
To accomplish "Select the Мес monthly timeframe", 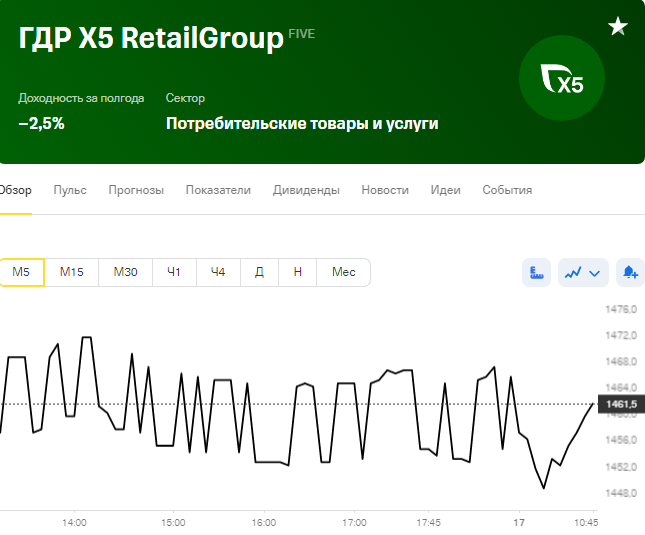I will (x=343, y=272).
